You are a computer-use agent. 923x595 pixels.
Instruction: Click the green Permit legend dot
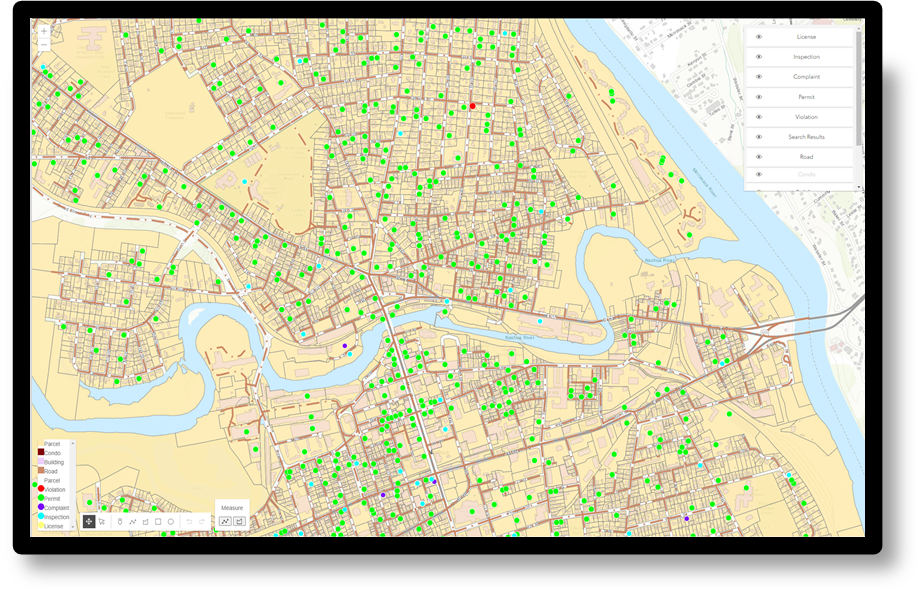pyautogui.click(x=41, y=497)
